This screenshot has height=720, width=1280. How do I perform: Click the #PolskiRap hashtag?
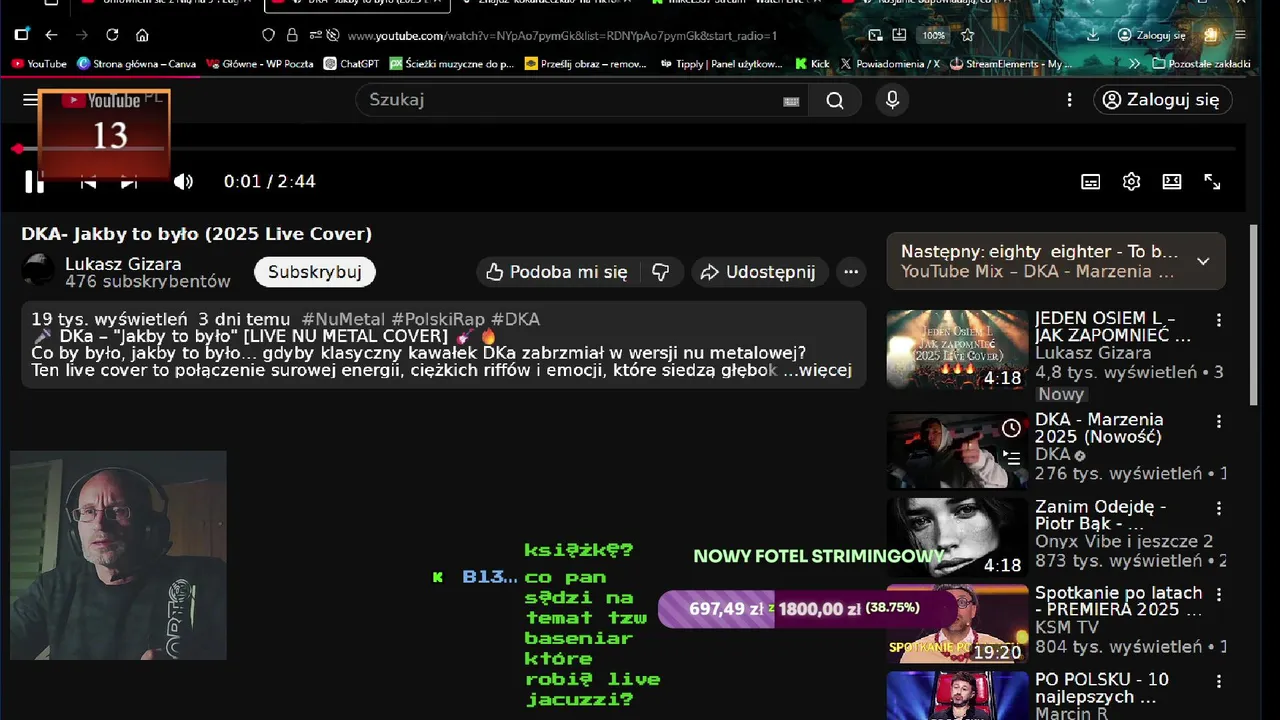[x=438, y=319]
